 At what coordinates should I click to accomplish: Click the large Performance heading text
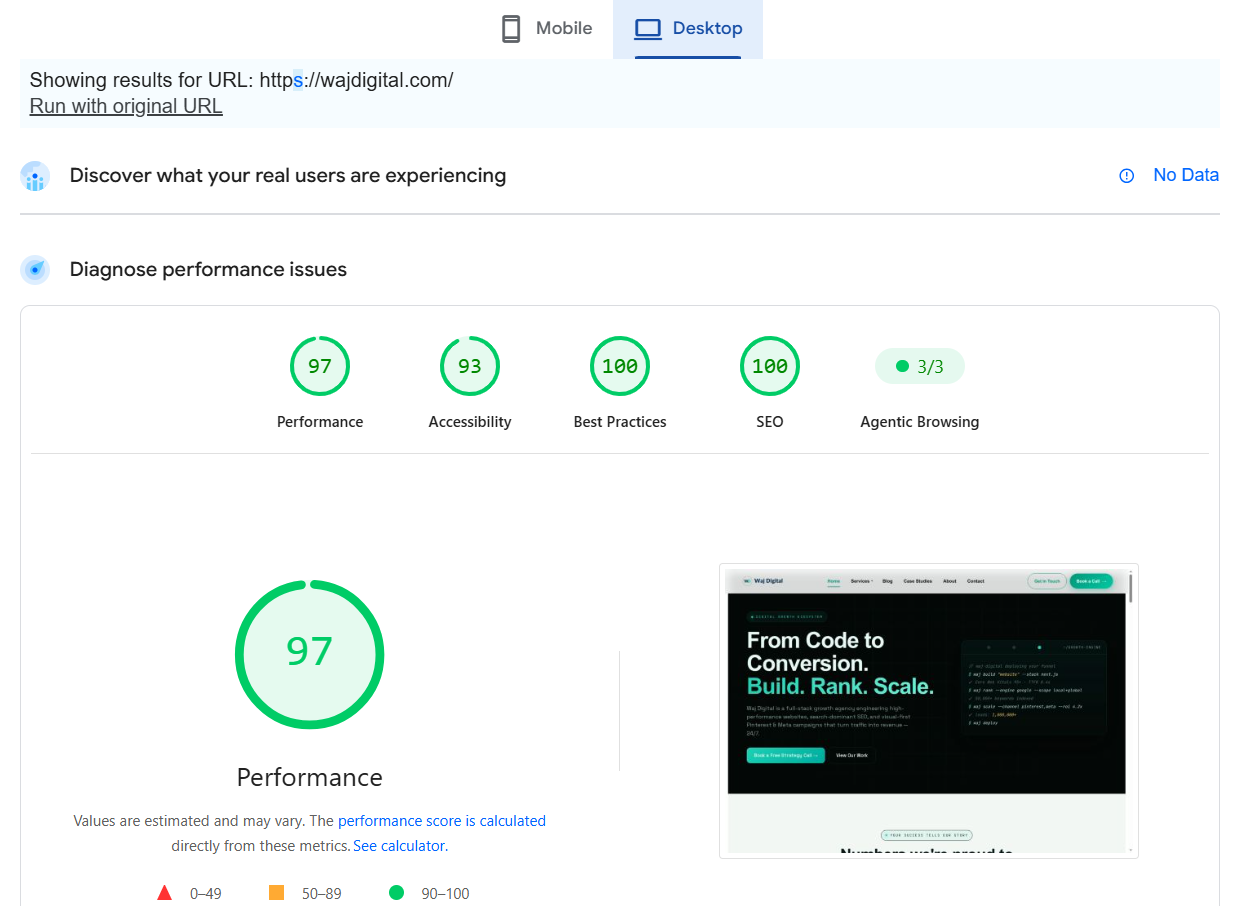(310, 777)
